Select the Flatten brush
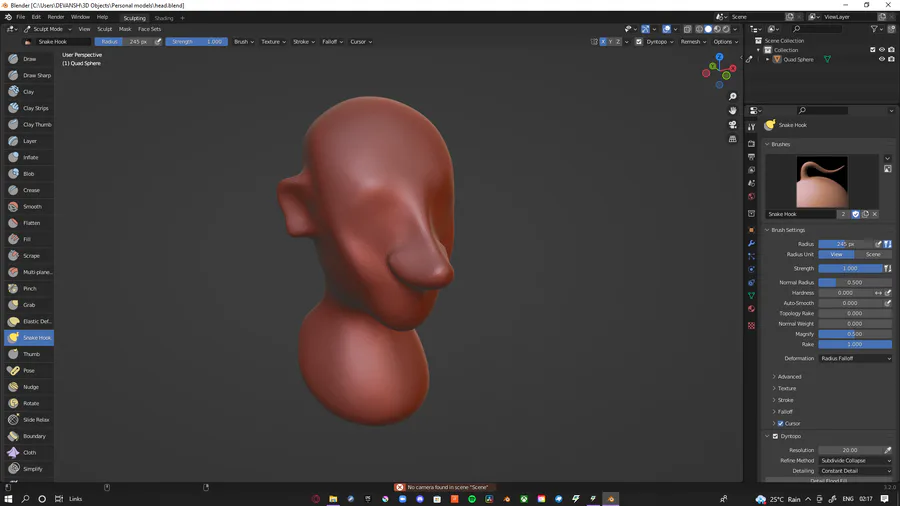900x506 pixels. click(29, 223)
